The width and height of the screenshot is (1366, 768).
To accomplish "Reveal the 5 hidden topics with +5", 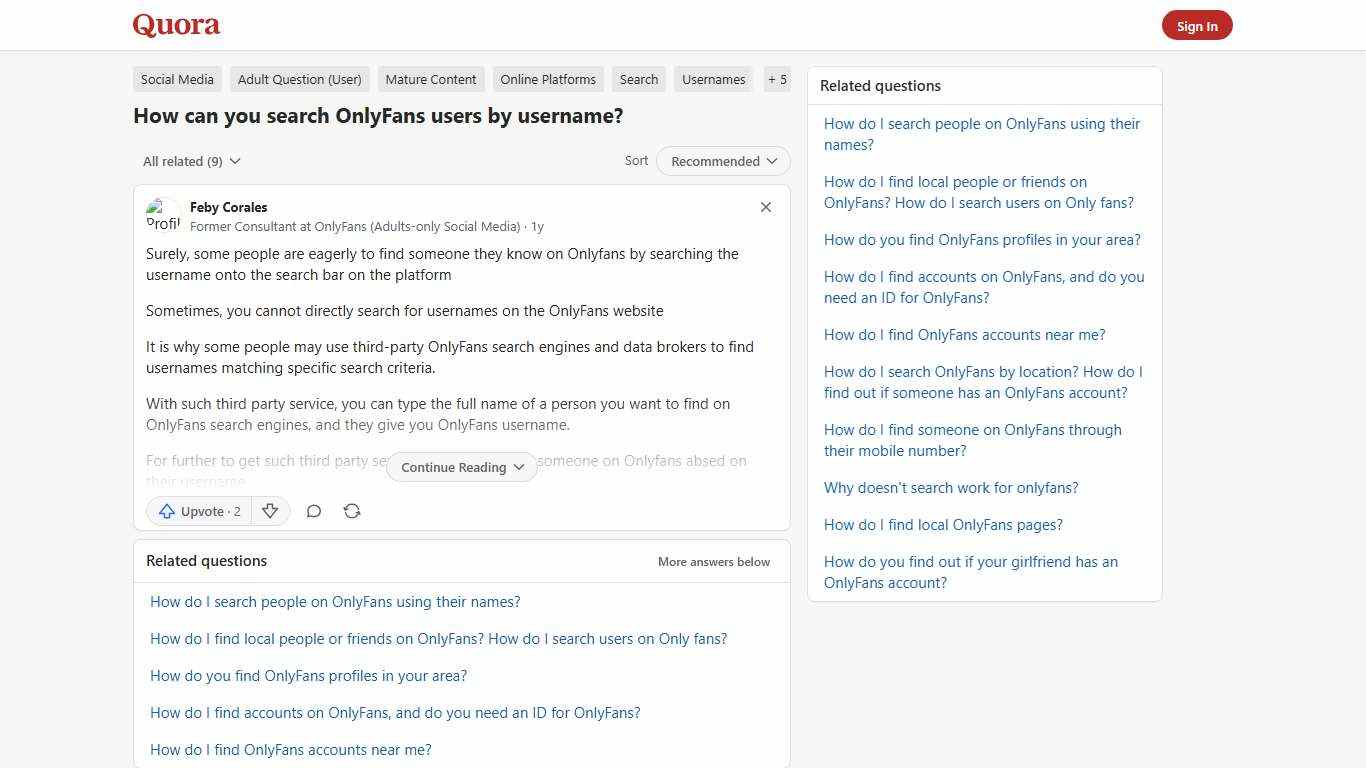I will 777,79.
